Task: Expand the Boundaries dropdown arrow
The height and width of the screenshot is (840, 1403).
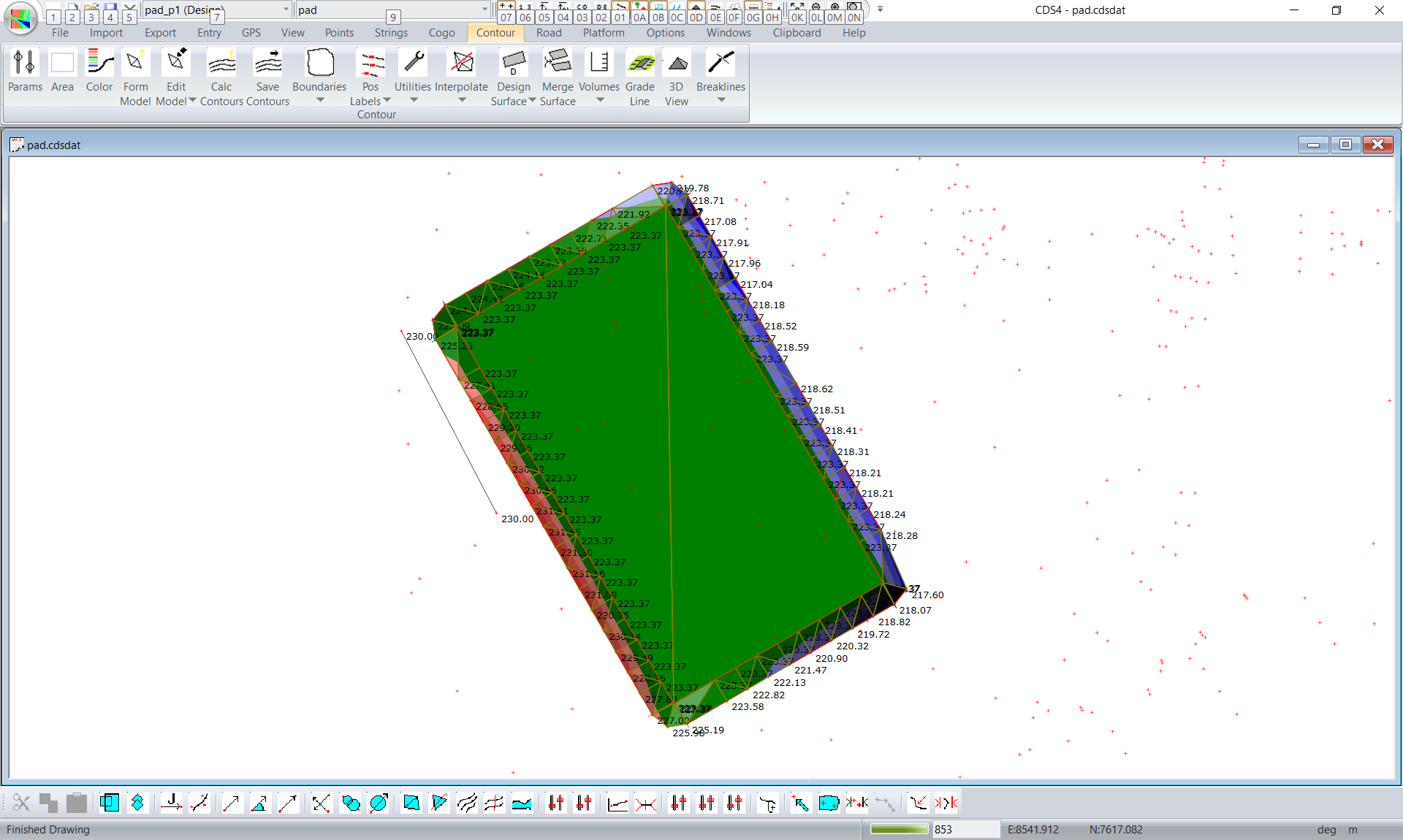Action: coord(320,100)
